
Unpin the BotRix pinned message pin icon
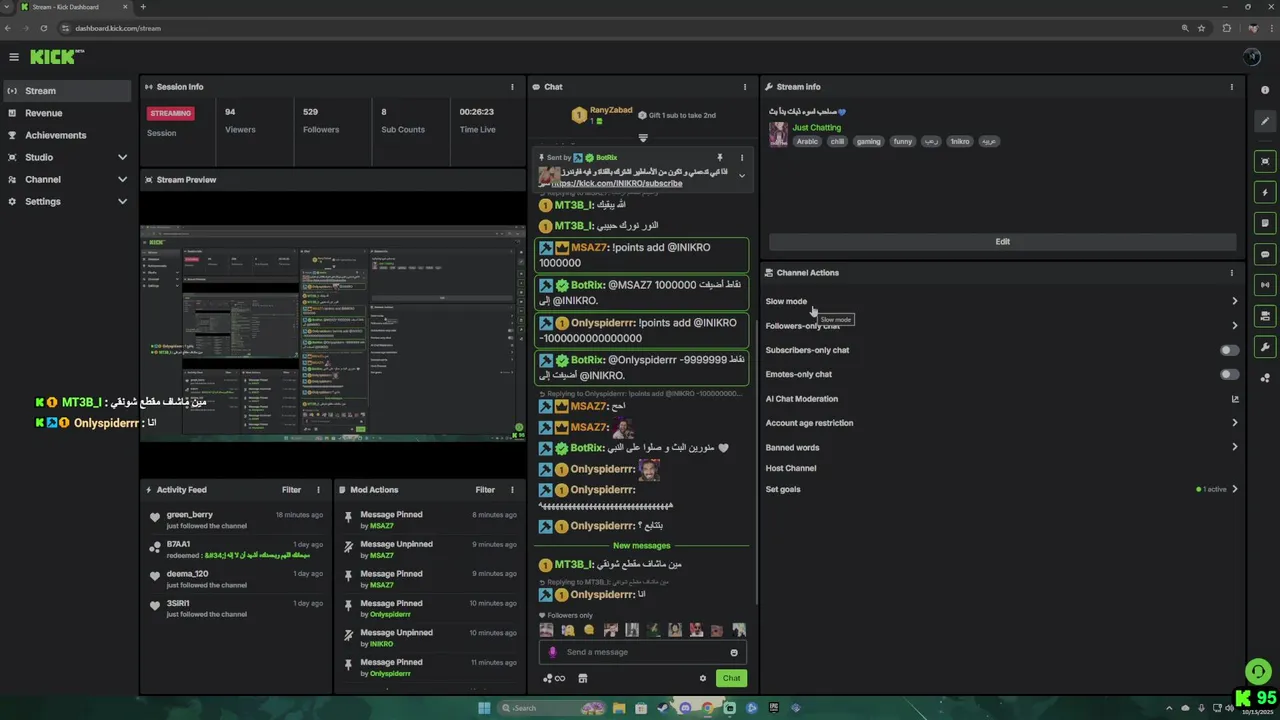(719, 158)
